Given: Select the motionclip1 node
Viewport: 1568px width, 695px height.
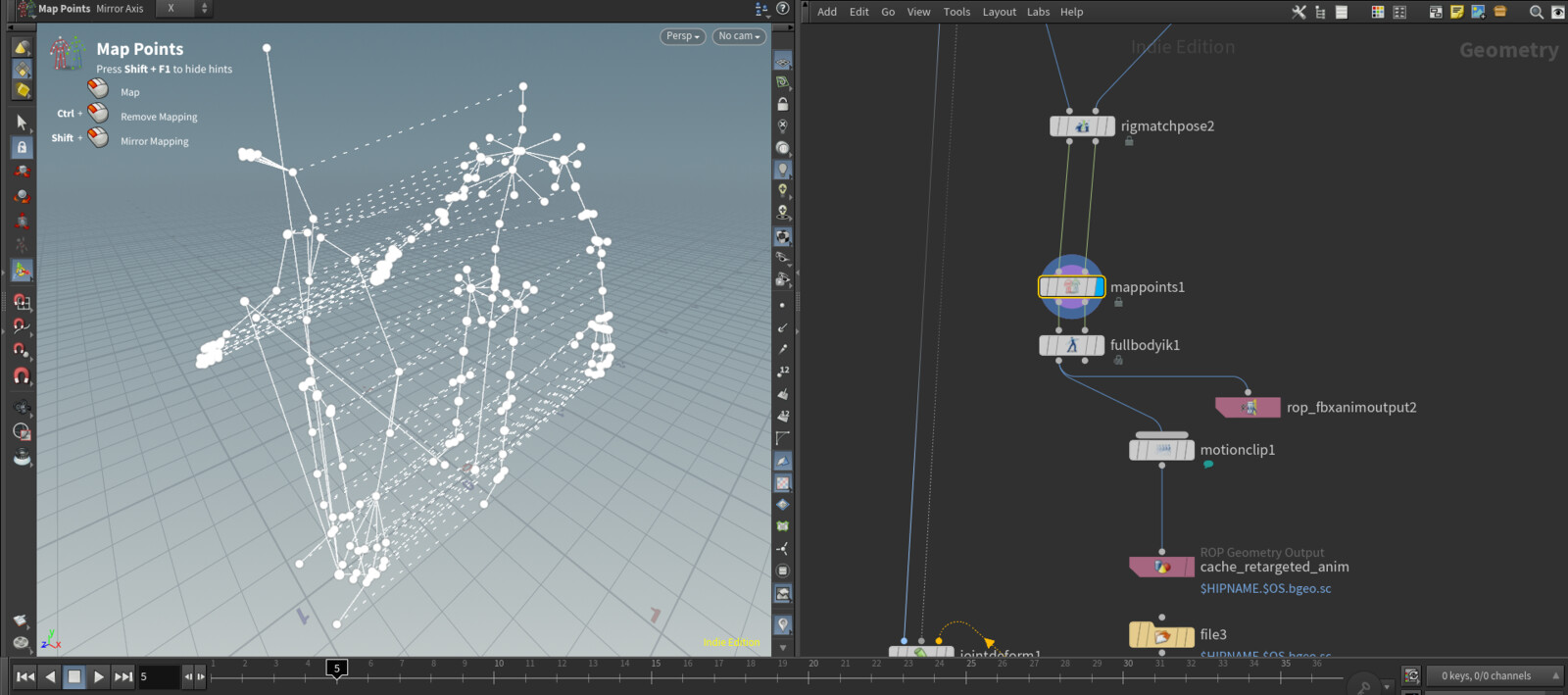Looking at the screenshot, I should (x=1161, y=450).
